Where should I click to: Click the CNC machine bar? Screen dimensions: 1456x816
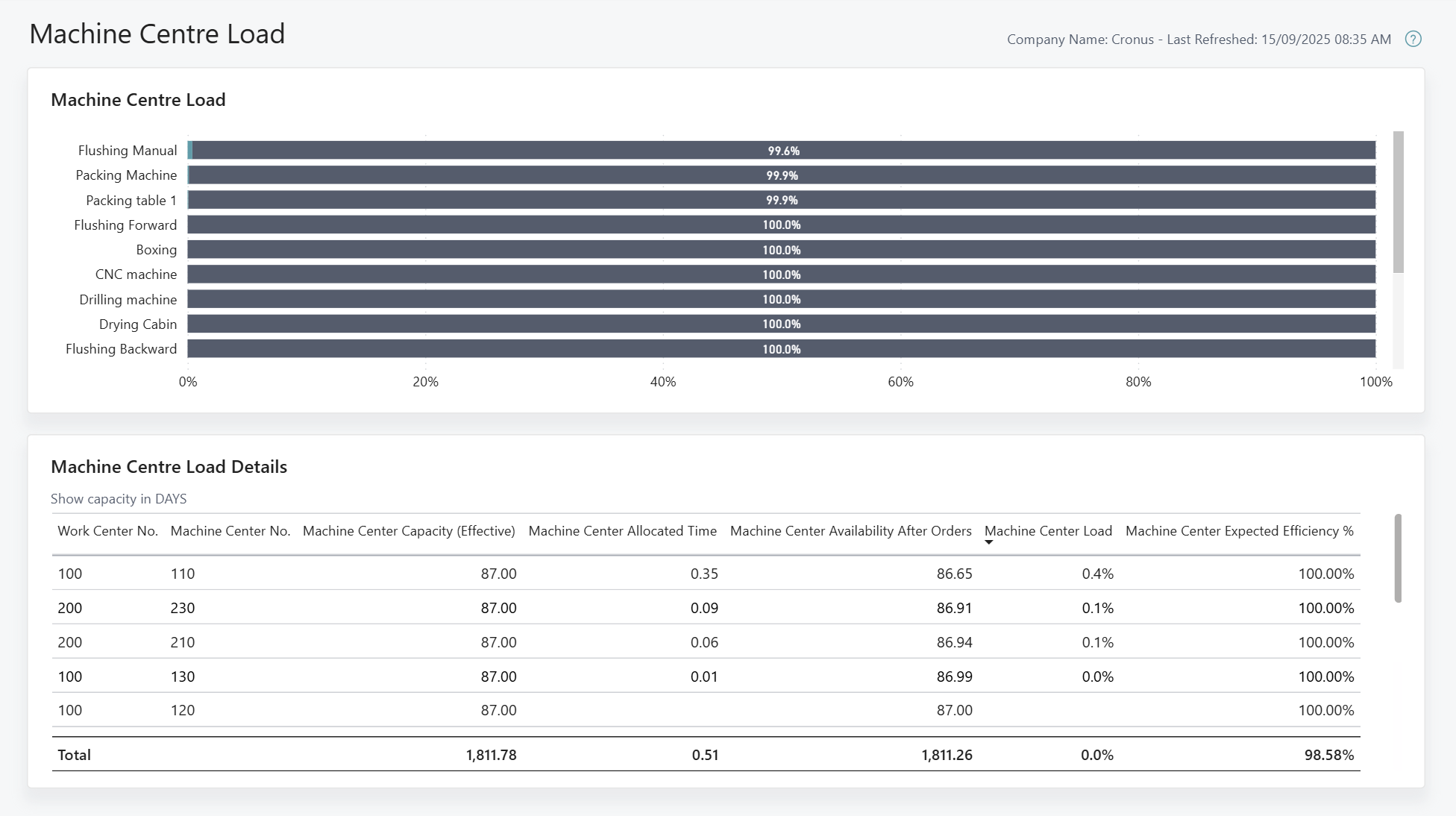click(782, 274)
